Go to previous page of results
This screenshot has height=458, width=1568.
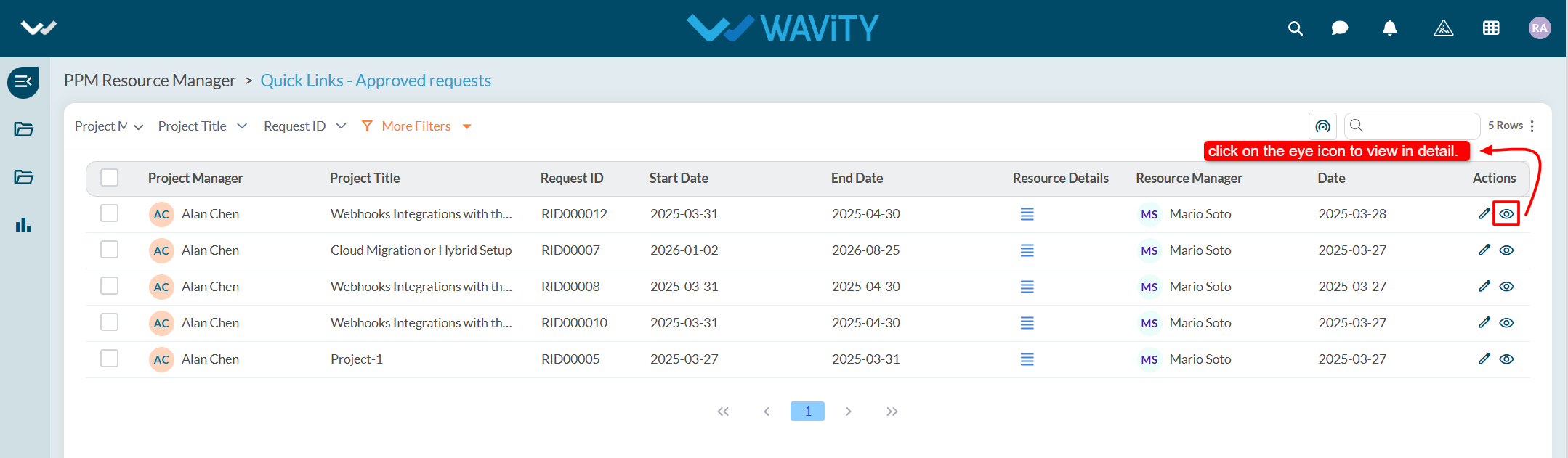tap(767, 412)
